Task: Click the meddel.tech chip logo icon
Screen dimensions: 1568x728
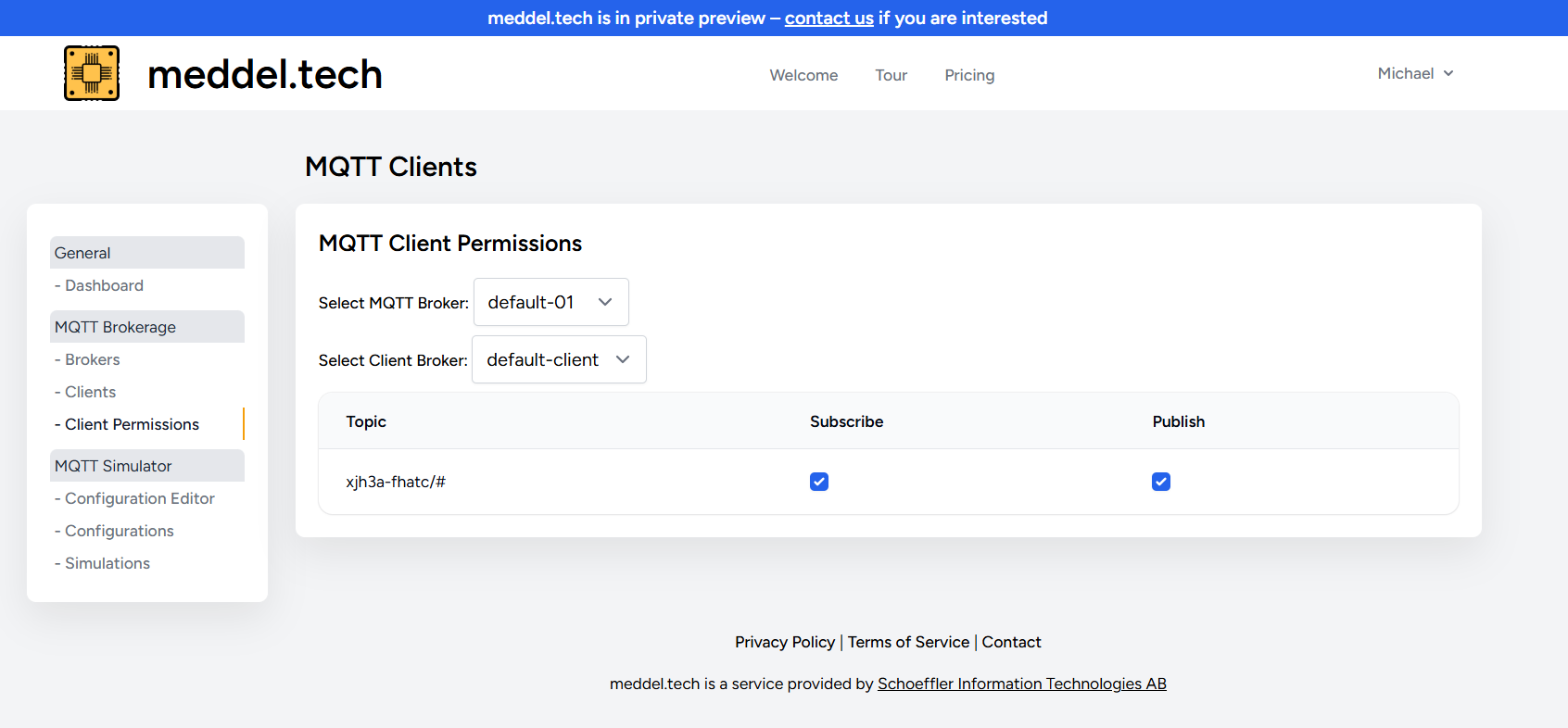Action: (x=92, y=73)
